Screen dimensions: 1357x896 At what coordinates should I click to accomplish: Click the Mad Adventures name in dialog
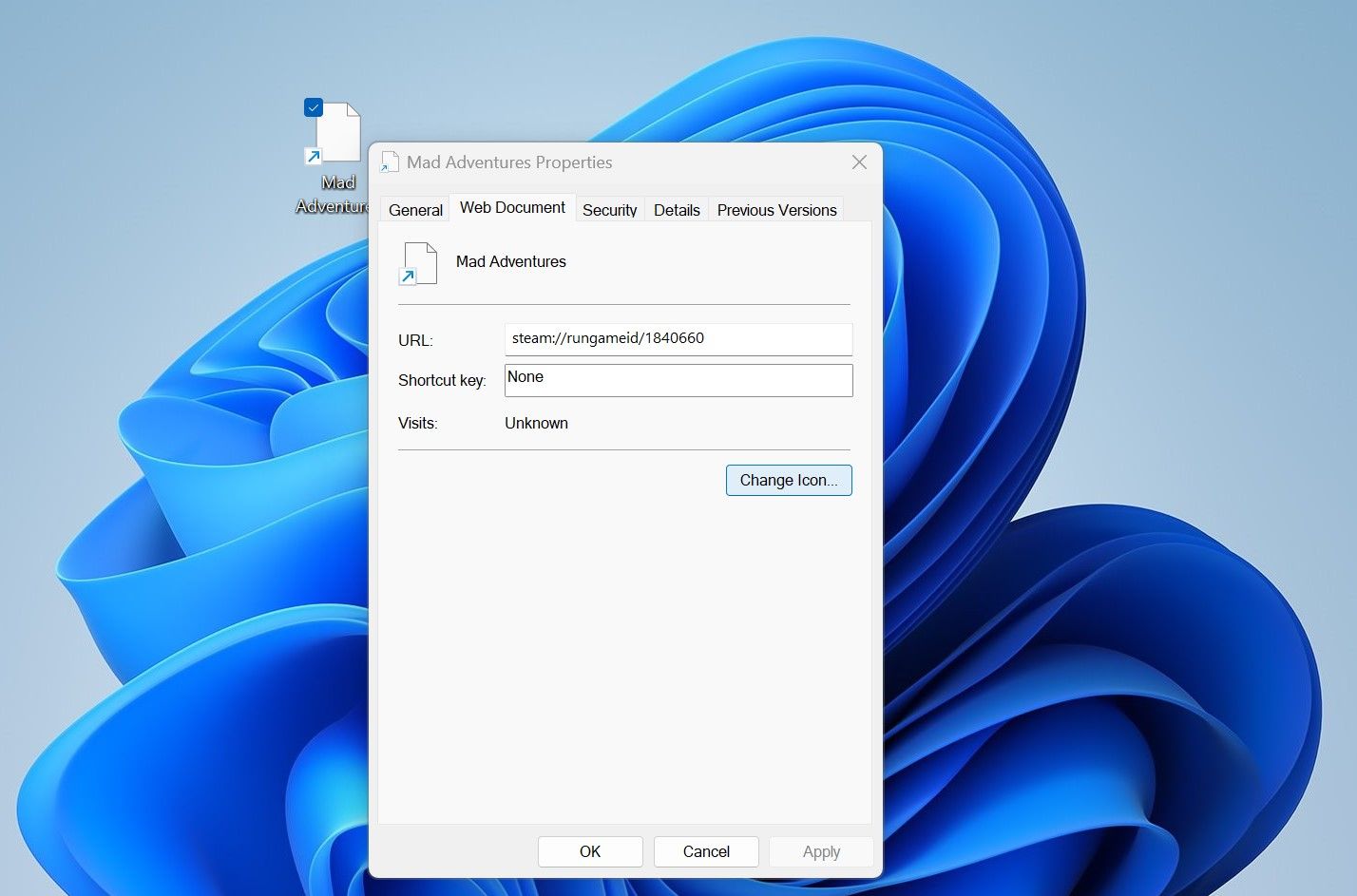click(511, 261)
